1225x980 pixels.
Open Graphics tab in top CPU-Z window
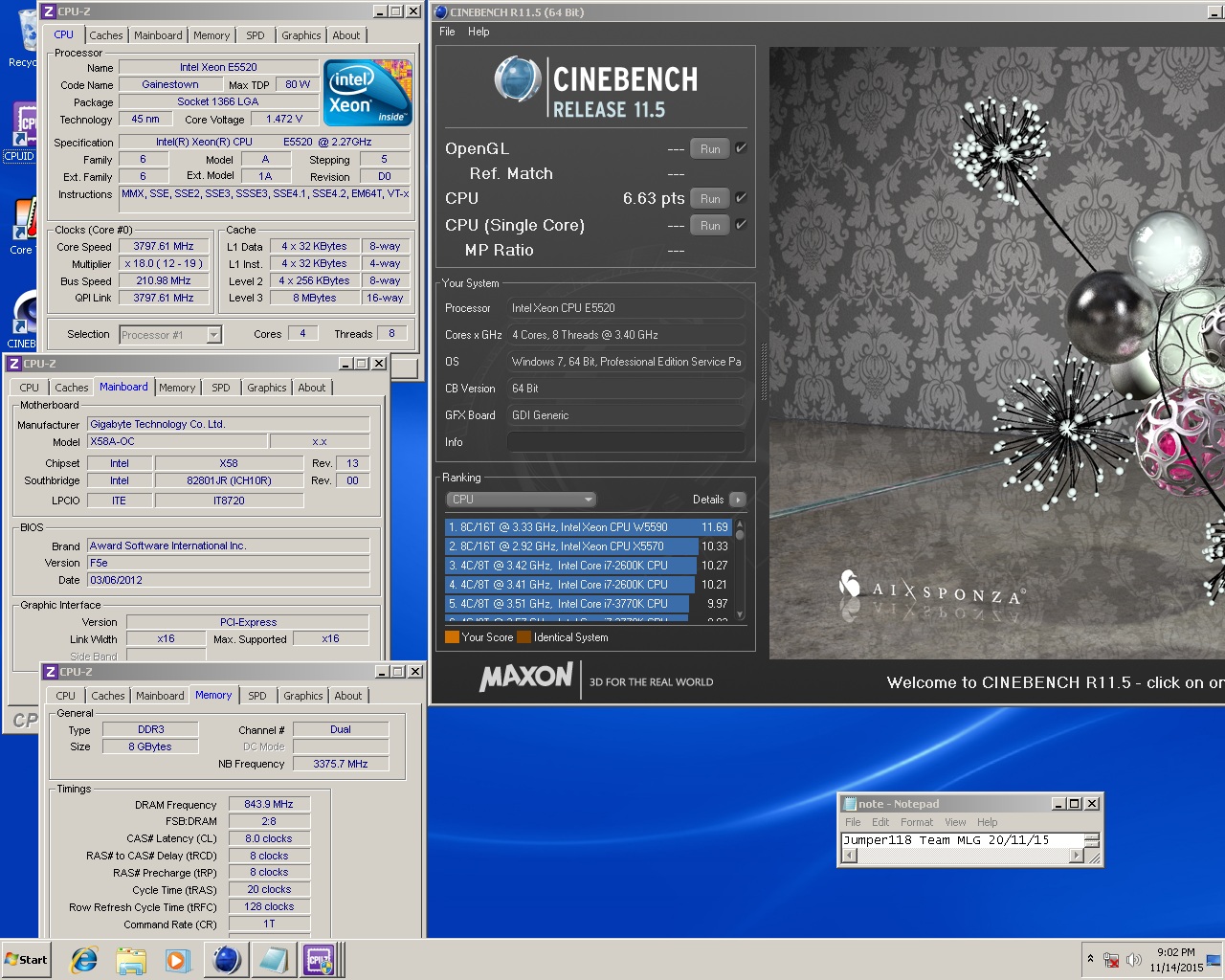[301, 35]
